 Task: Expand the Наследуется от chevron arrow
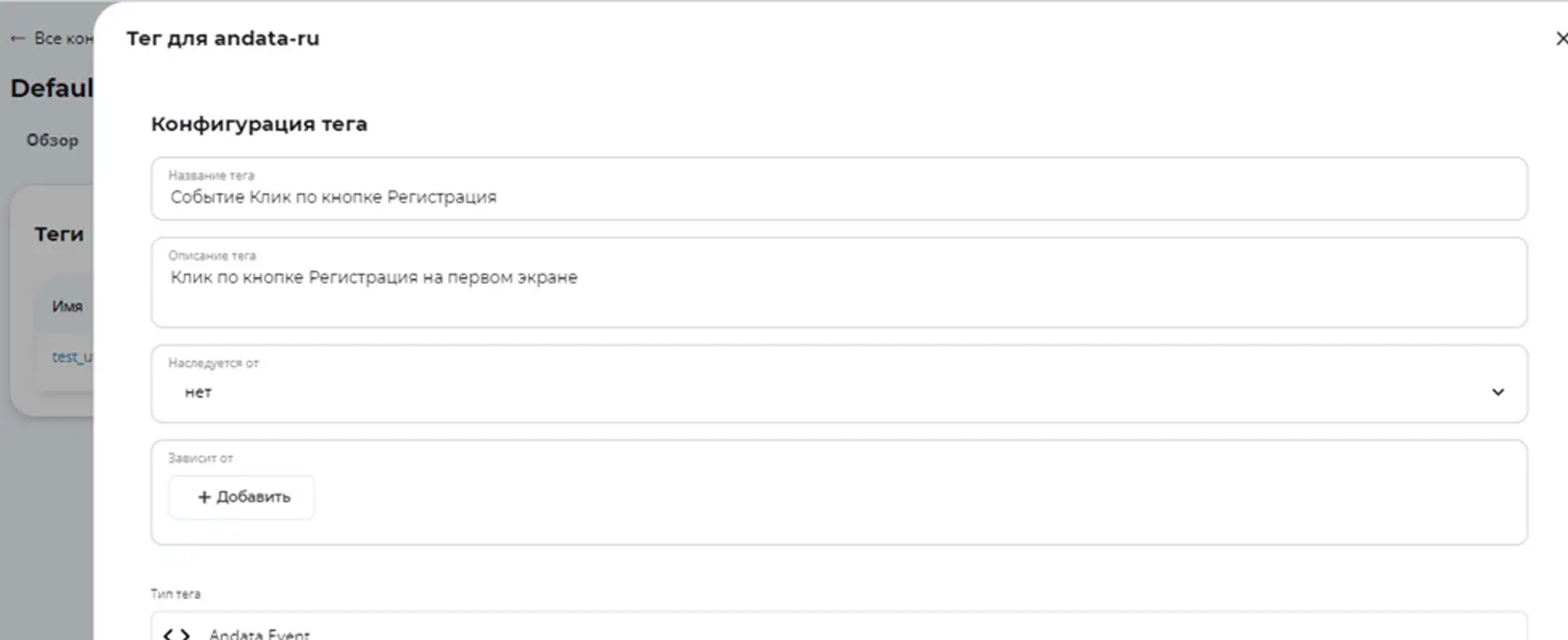coord(1498,392)
